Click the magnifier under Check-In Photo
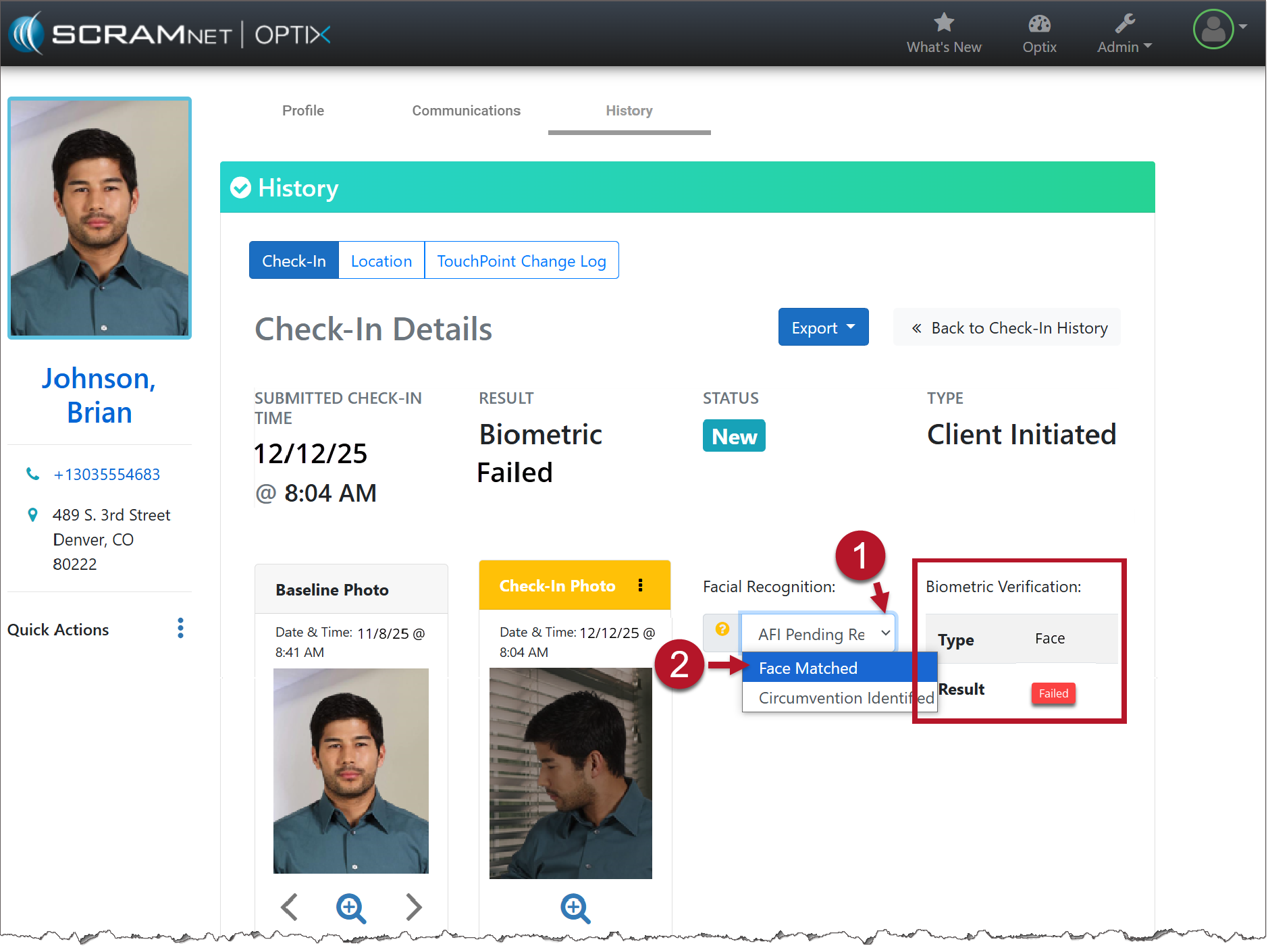 coord(575,907)
